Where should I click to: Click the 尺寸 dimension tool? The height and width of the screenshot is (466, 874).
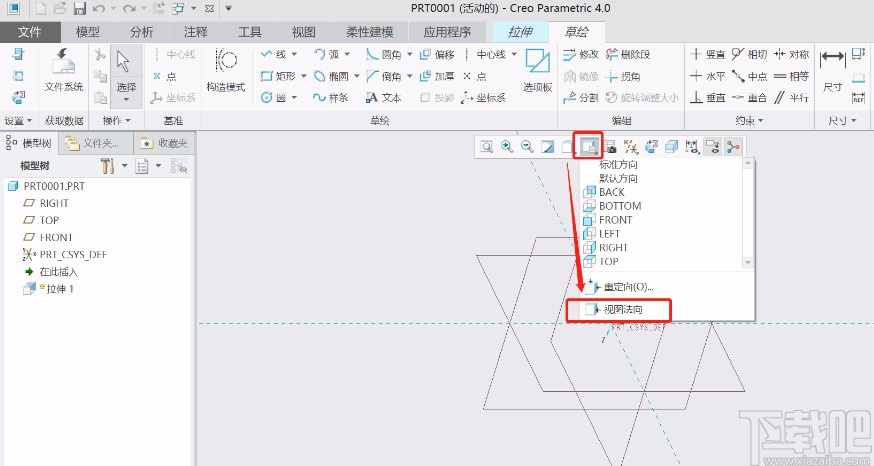pyautogui.click(x=833, y=70)
